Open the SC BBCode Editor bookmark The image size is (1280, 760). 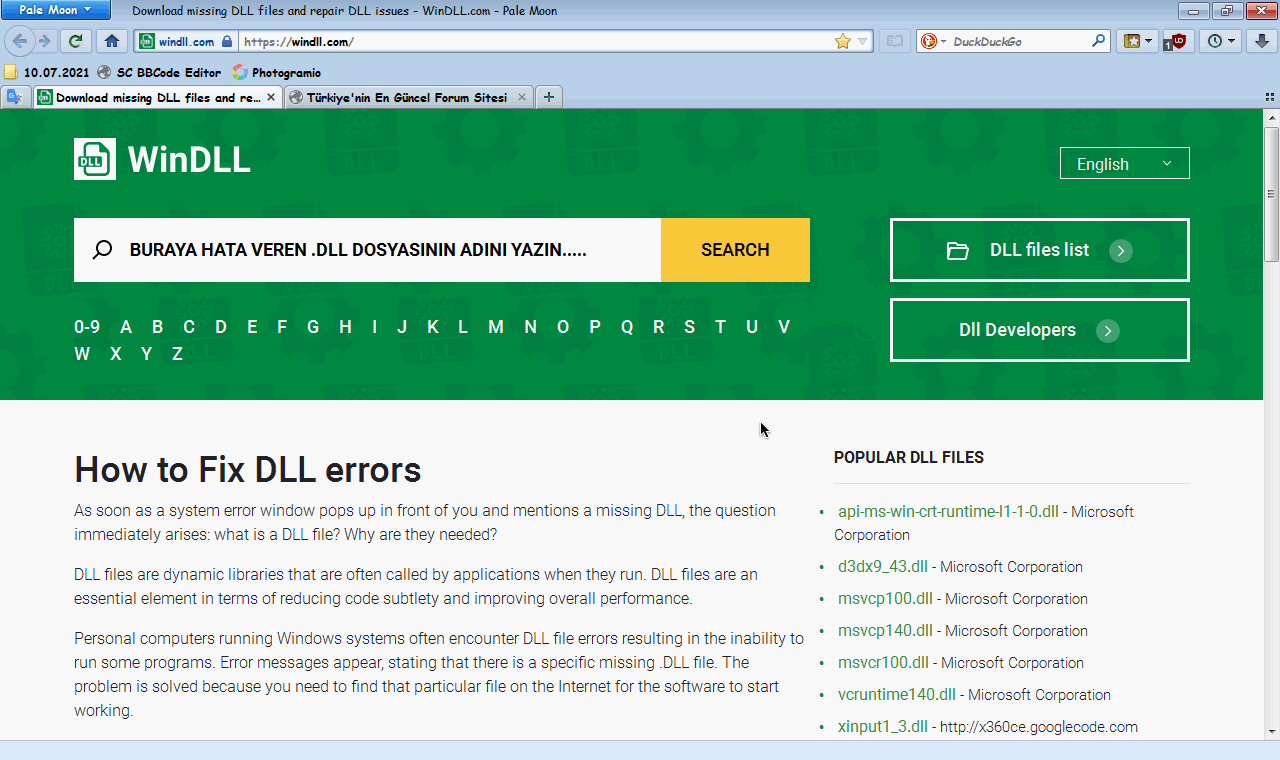pyautogui.click(x=159, y=72)
